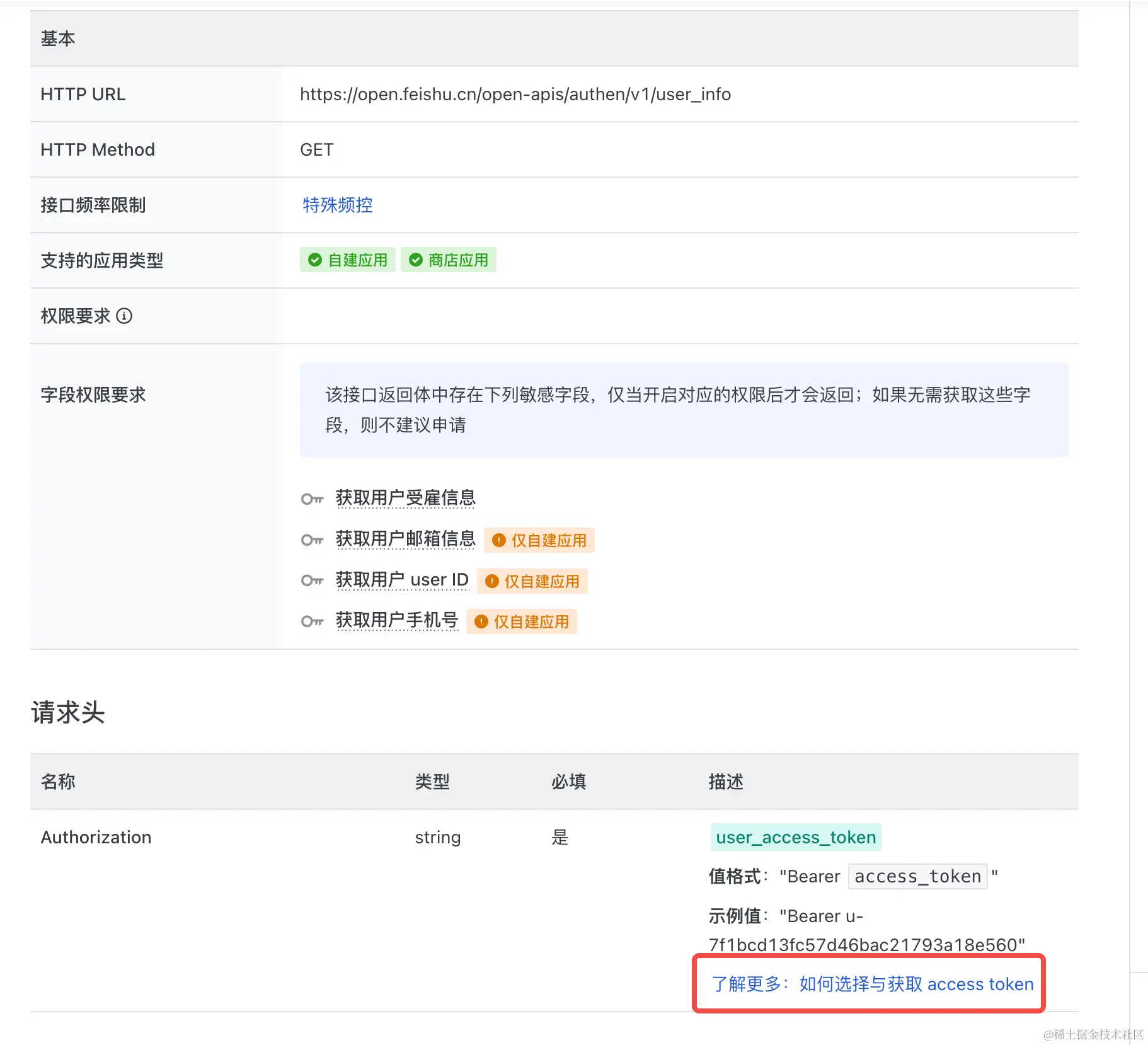Screen dimensions: 1148x1045
Task: Click the 值格式 label text
Action: pyautogui.click(x=735, y=876)
